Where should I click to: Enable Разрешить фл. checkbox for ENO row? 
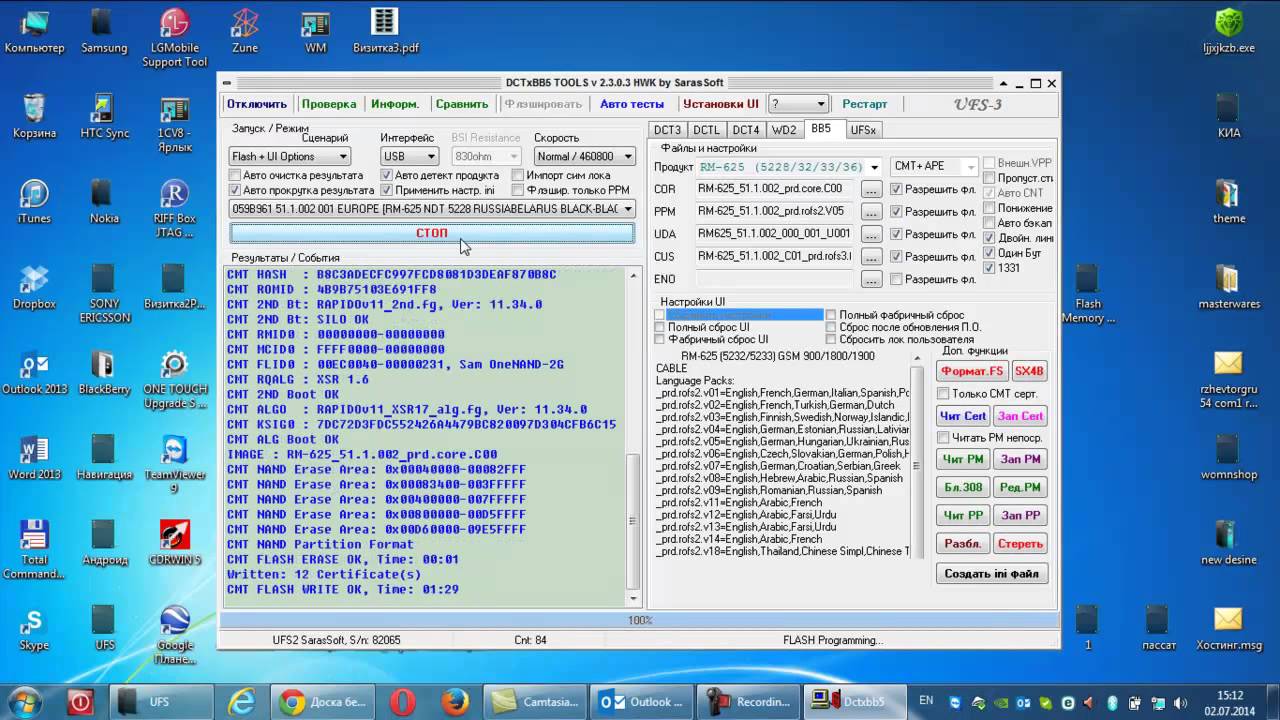(x=896, y=279)
